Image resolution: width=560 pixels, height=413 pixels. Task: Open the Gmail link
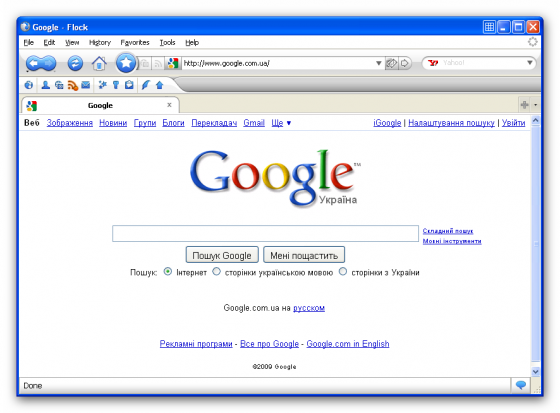(x=254, y=123)
